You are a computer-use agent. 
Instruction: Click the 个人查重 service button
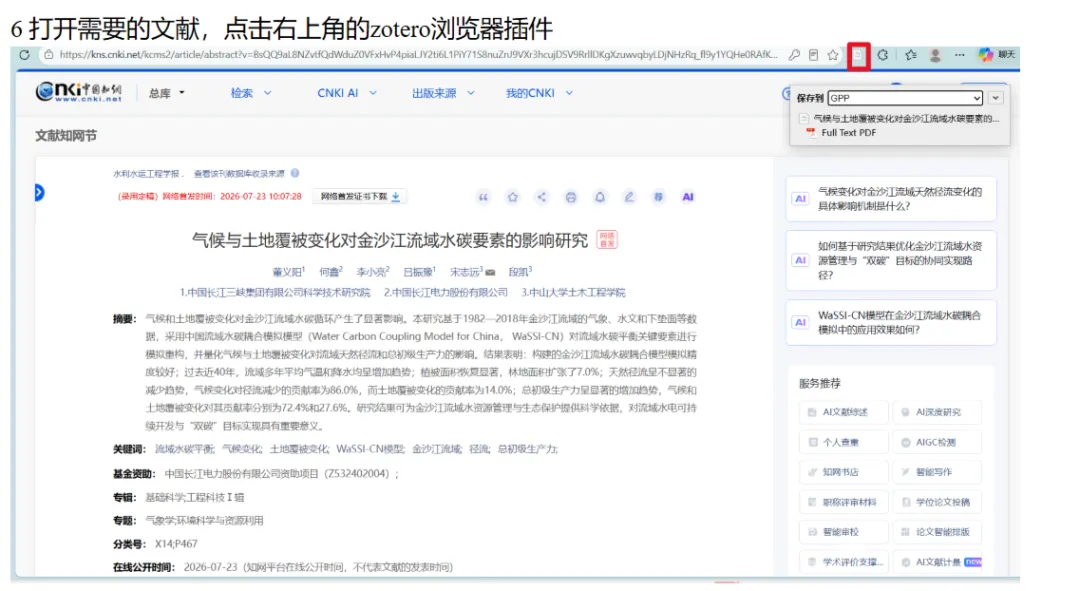pos(844,442)
